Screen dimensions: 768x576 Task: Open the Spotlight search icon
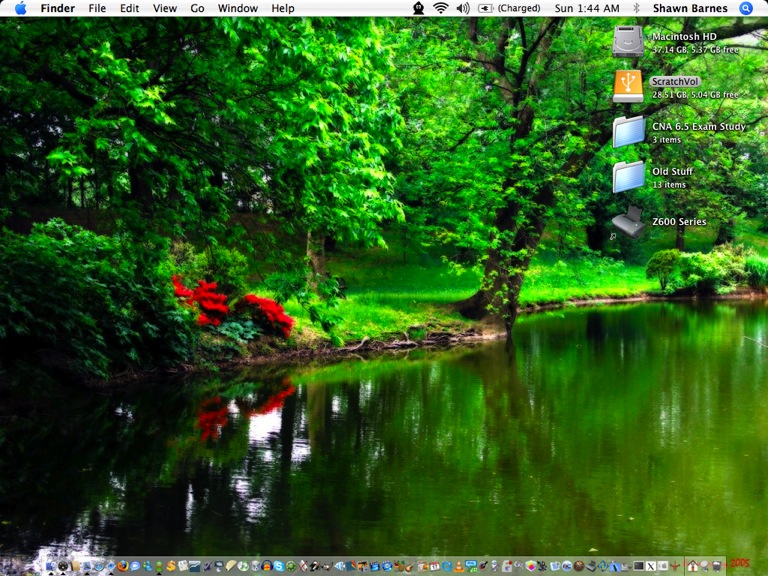tap(746, 8)
